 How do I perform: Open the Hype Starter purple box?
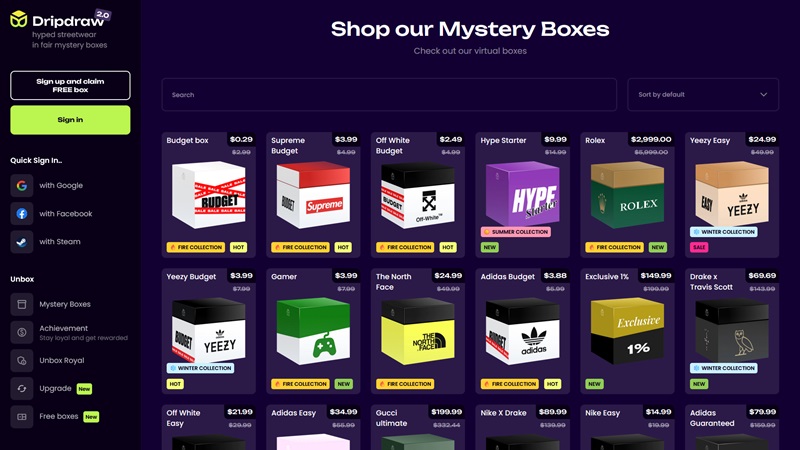point(522,194)
